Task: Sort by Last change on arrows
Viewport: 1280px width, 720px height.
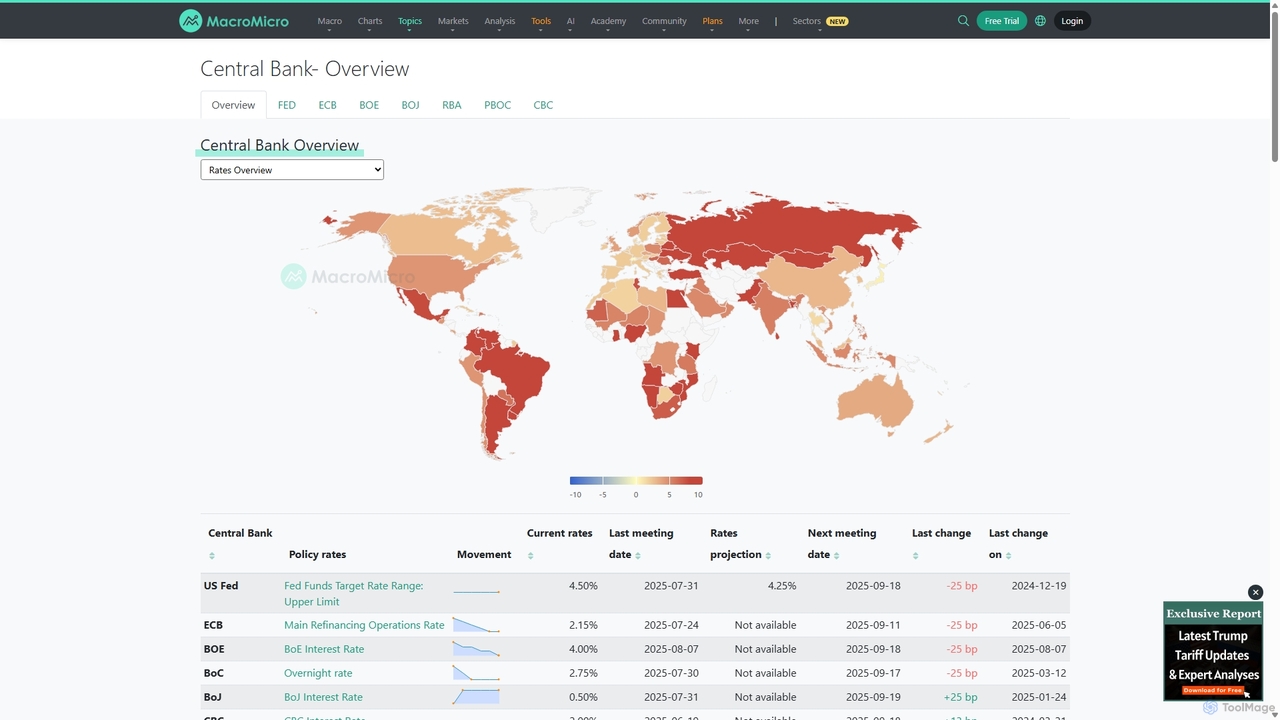Action: click(1009, 556)
